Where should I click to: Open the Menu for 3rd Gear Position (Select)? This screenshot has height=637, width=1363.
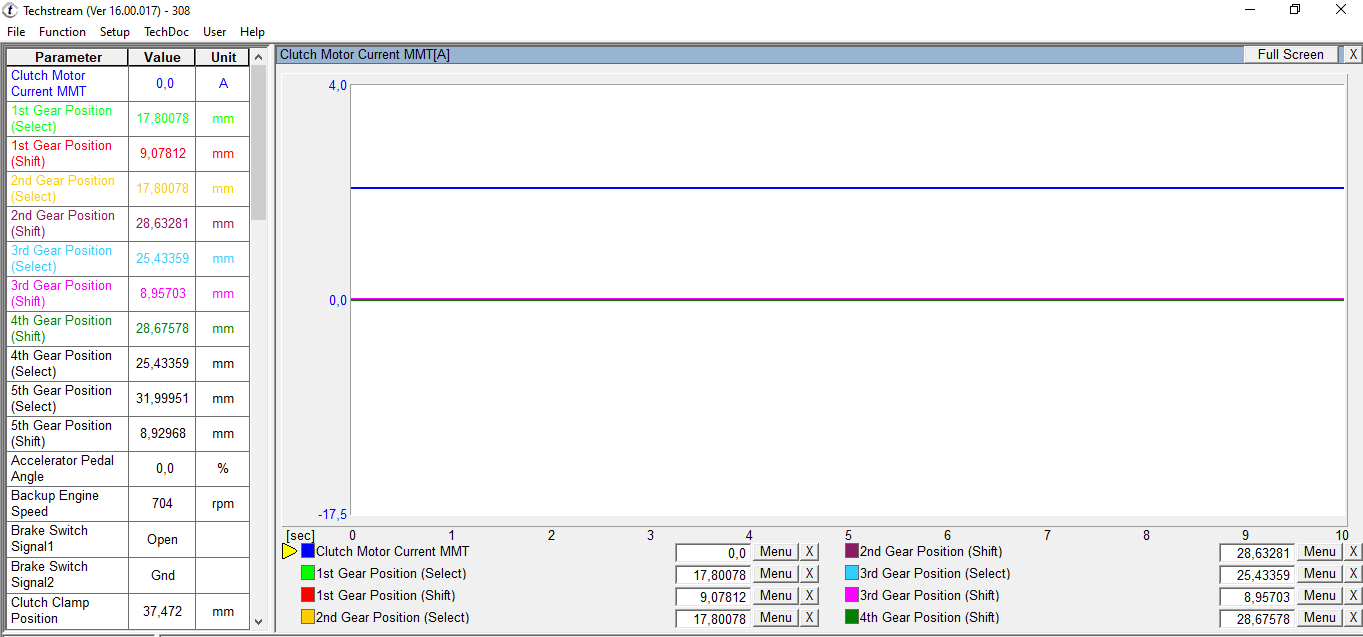click(x=1318, y=573)
